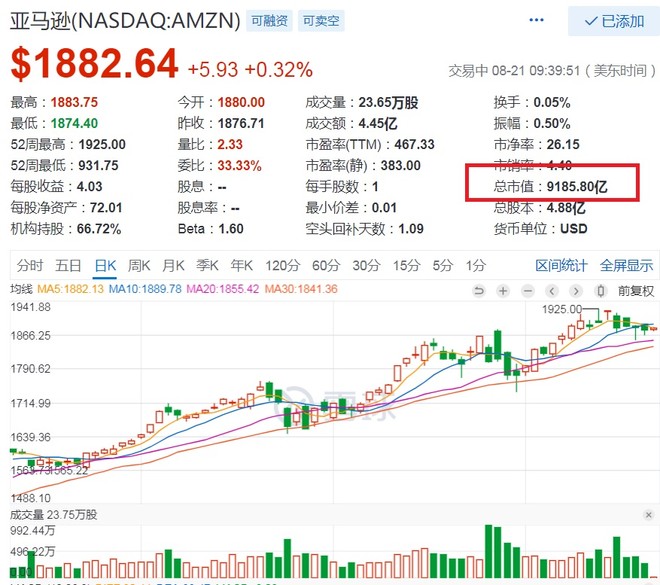660x585 pixels.
Task: Switch to the 30分 interval tab
Action: tap(367, 266)
